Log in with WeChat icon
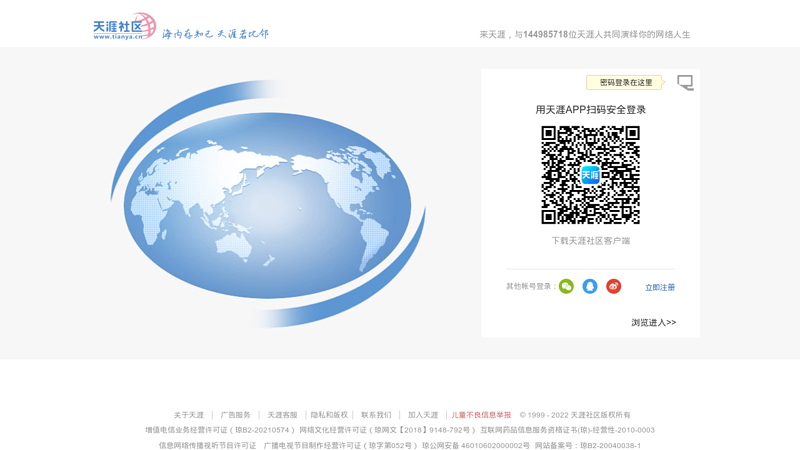 click(x=566, y=286)
